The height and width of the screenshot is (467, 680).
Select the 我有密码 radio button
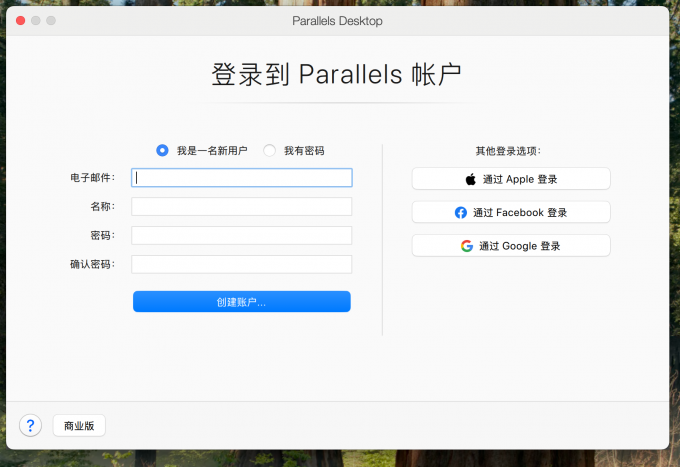[269, 150]
